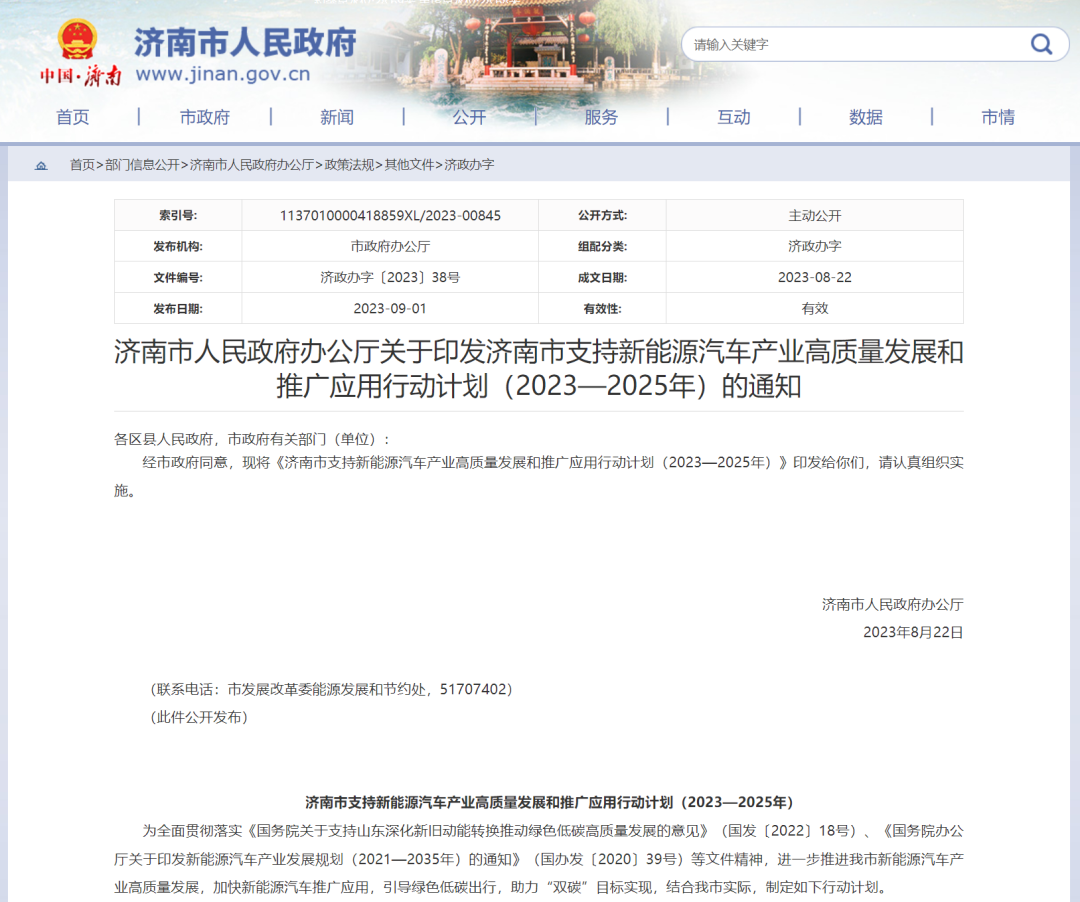Screen dimensions: 1080x902
Task: Select the index number 113701000418859XL/2023-00845
Action: [390, 216]
